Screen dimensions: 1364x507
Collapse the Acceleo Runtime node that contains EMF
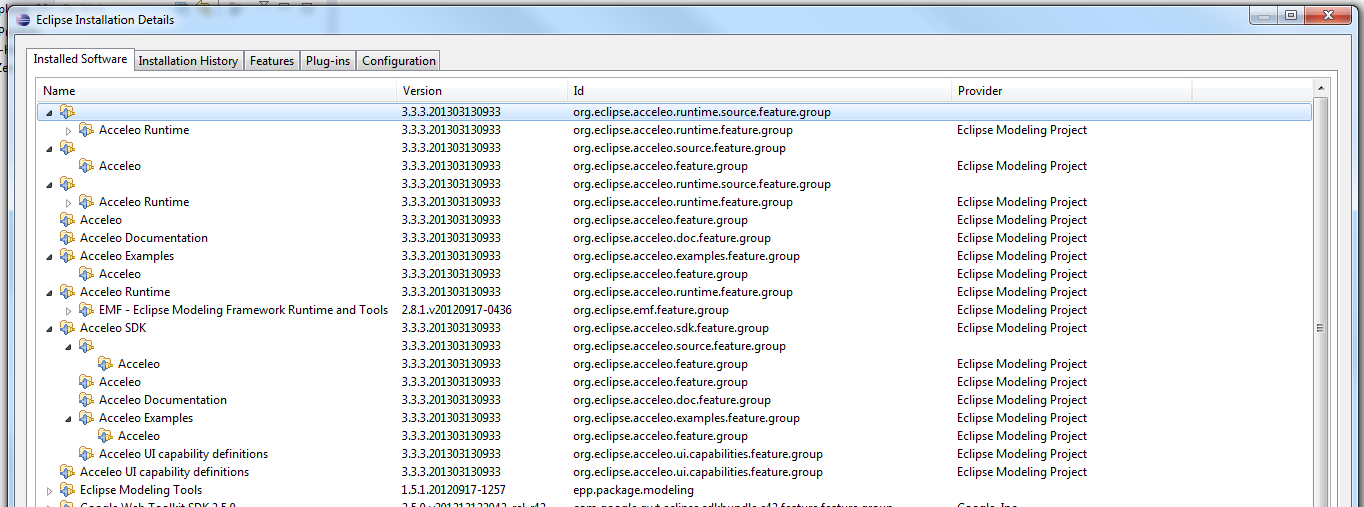pyautogui.click(x=49, y=293)
